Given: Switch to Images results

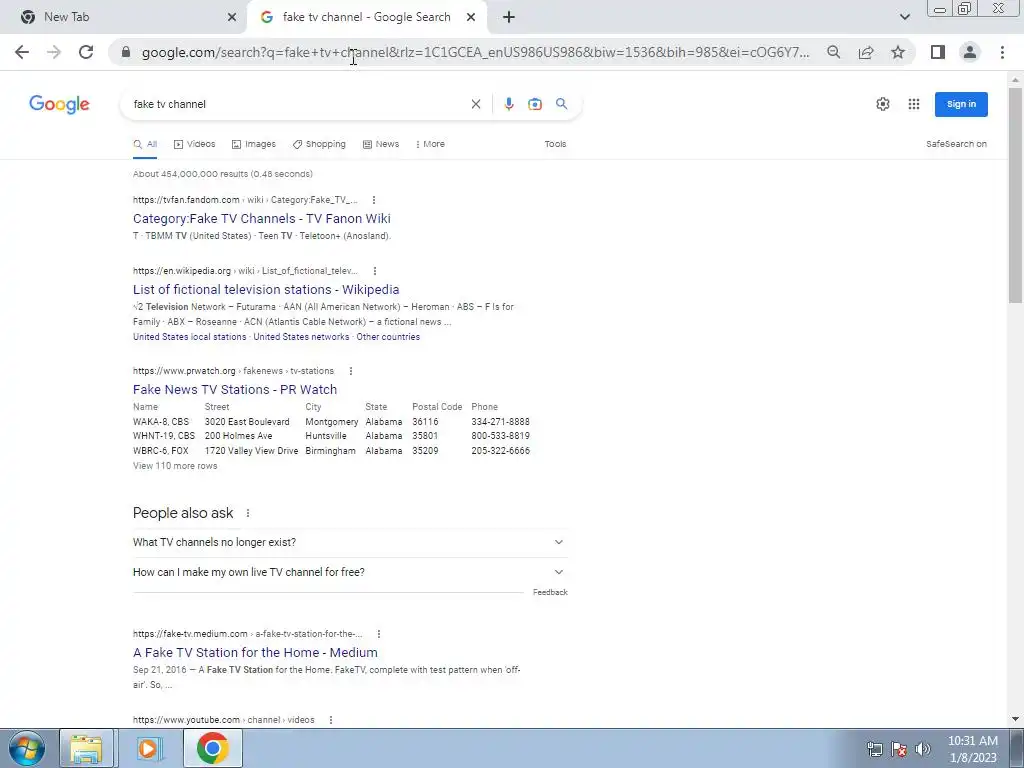Looking at the screenshot, I should (x=254, y=144).
